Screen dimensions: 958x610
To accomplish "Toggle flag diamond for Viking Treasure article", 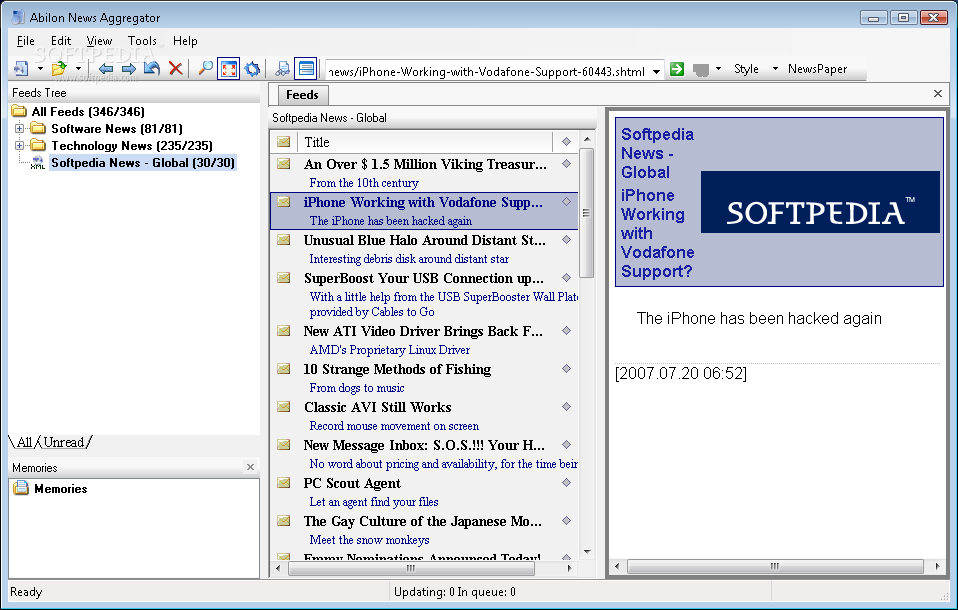I will 566,163.
